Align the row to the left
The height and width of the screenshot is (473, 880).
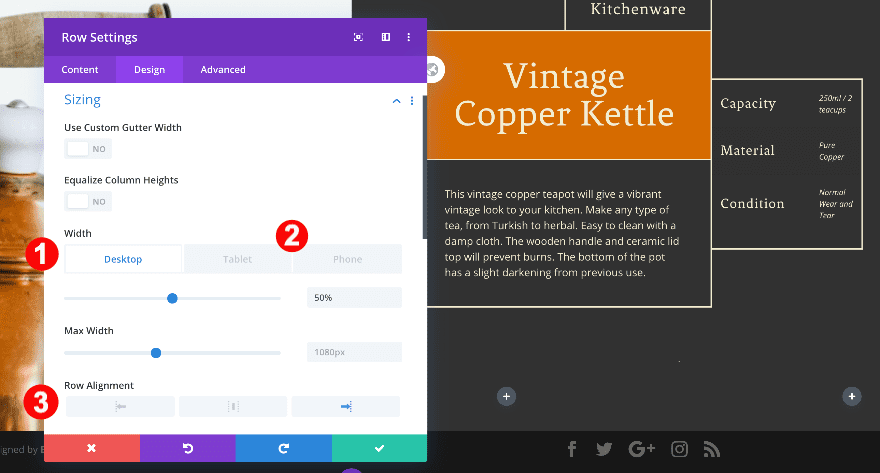click(x=120, y=406)
